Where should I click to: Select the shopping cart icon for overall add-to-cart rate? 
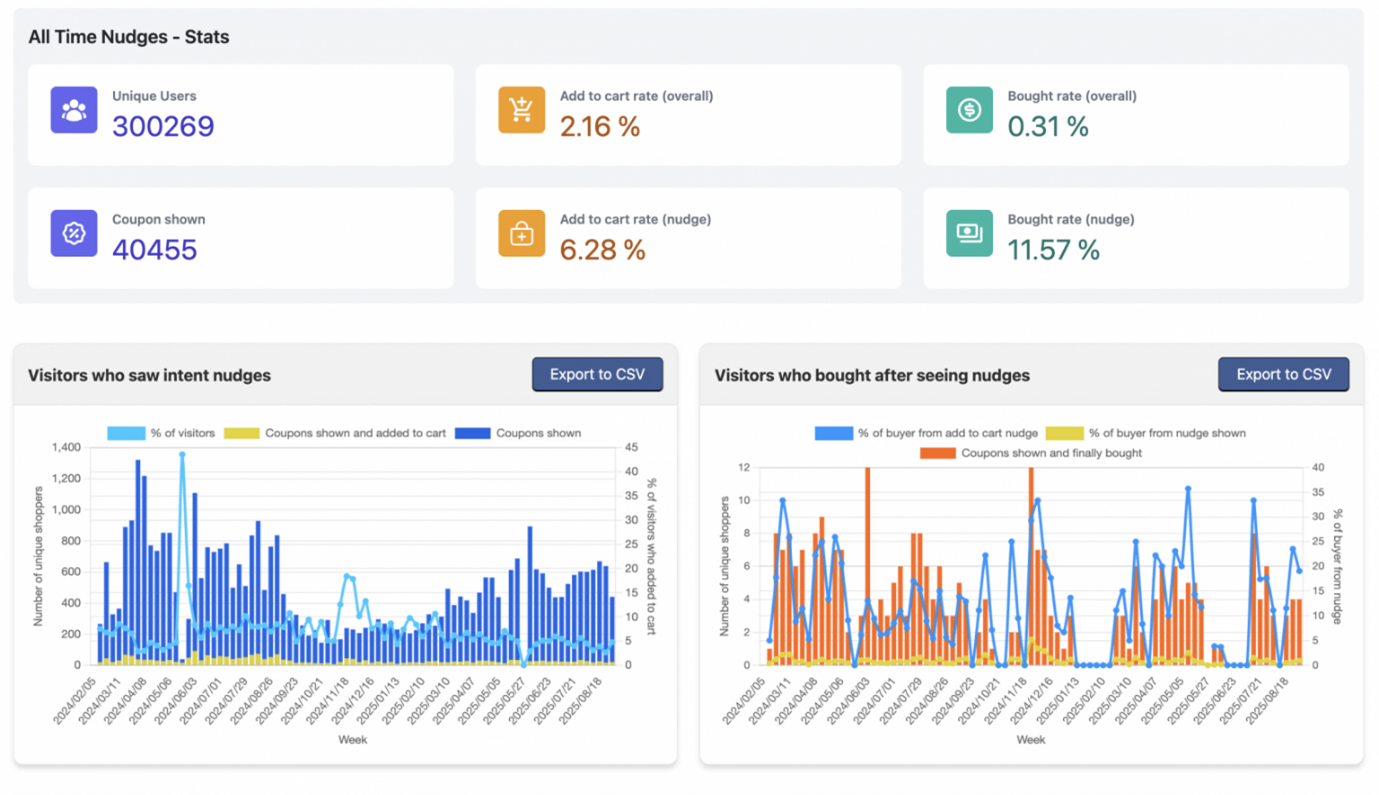[521, 110]
